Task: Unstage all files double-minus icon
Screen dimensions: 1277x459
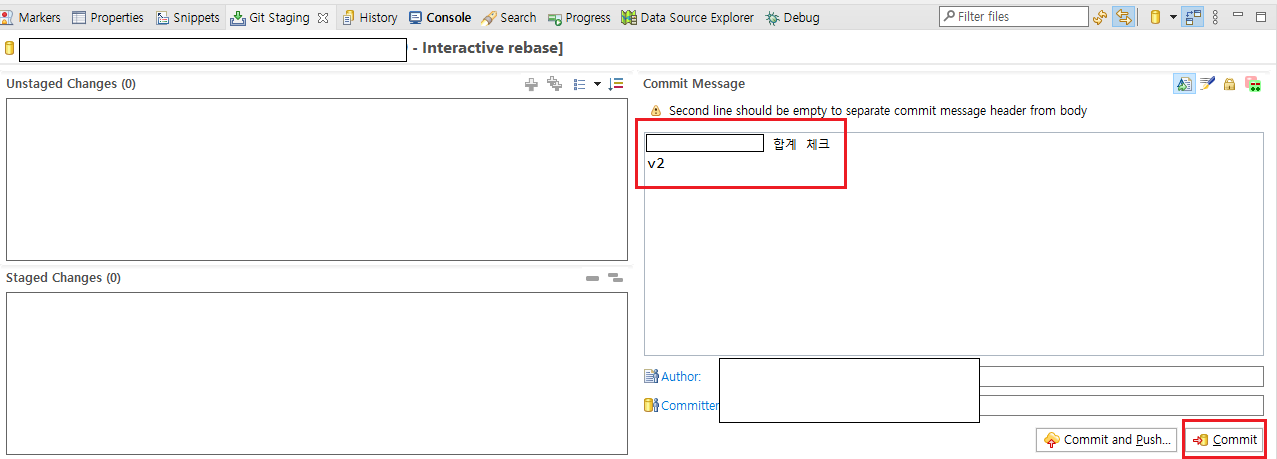Action: (615, 278)
